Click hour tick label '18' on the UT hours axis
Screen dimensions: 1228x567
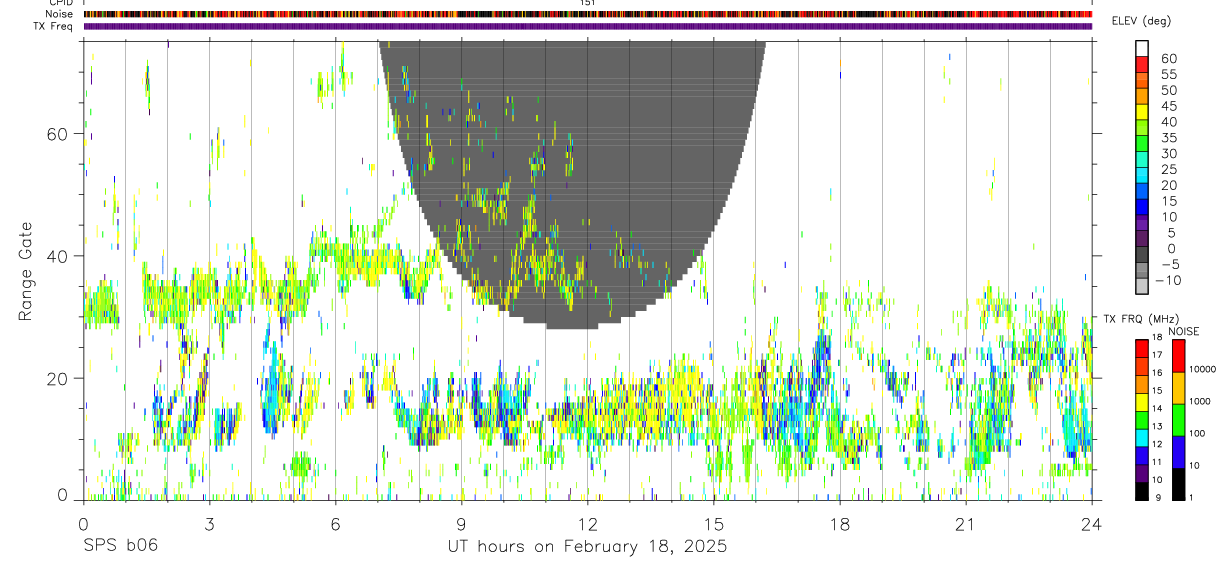point(840,524)
